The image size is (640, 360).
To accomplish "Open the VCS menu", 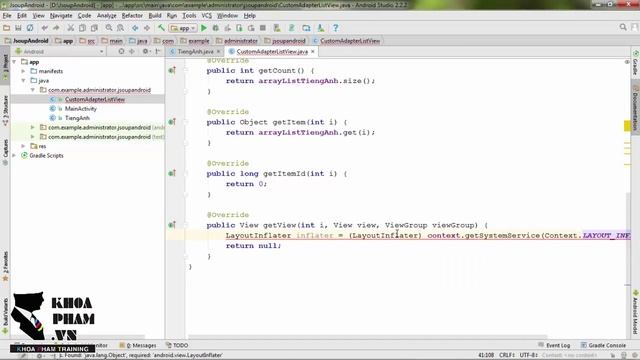I will (x=207, y=16).
